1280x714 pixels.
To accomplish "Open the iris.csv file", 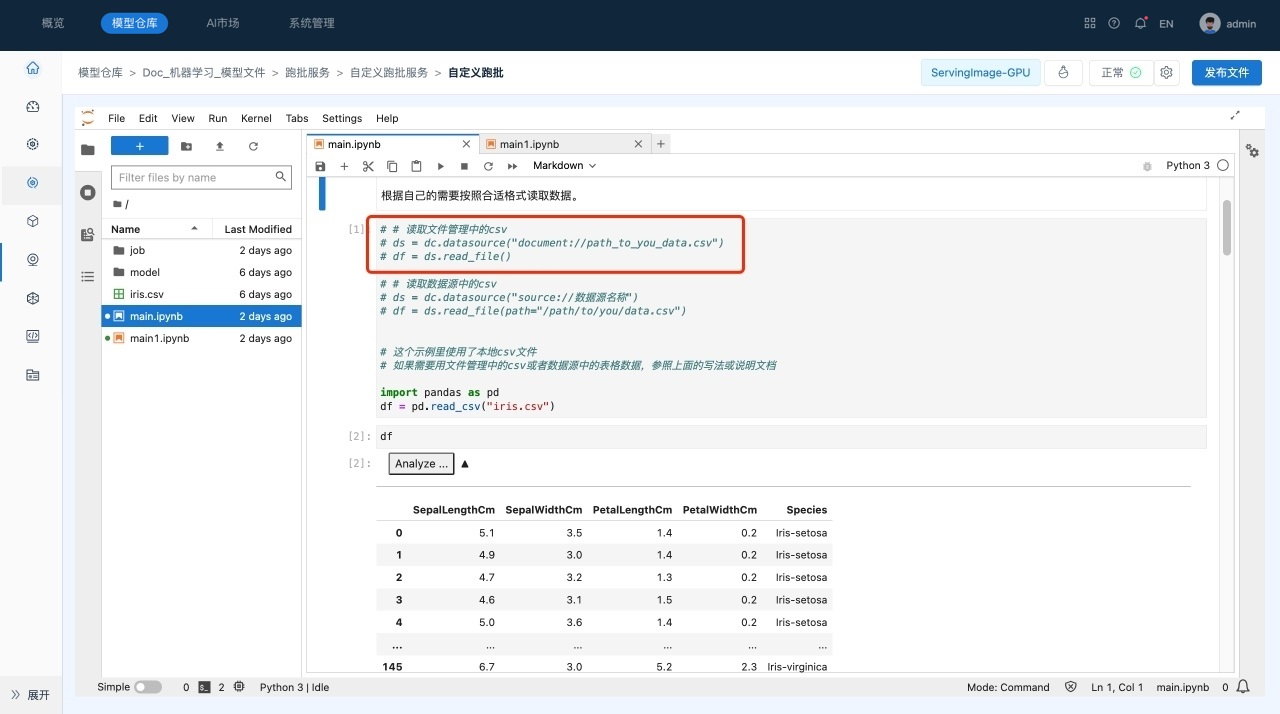I will pyautogui.click(x=146, y=294).
